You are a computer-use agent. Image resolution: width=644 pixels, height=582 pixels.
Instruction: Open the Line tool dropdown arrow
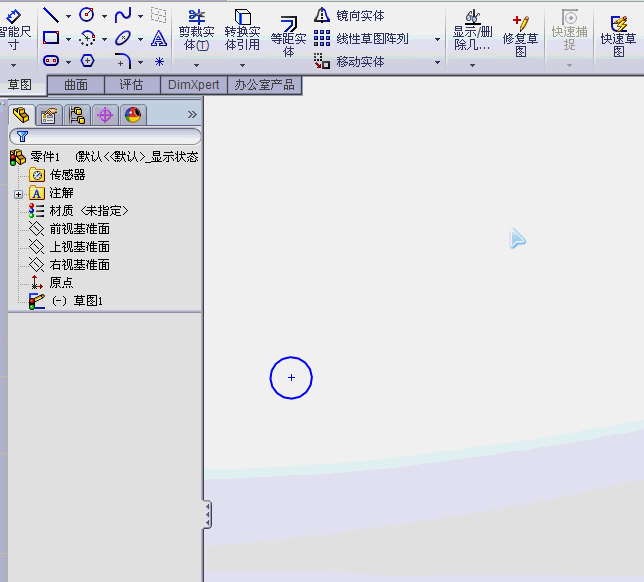tap(68, 16)
